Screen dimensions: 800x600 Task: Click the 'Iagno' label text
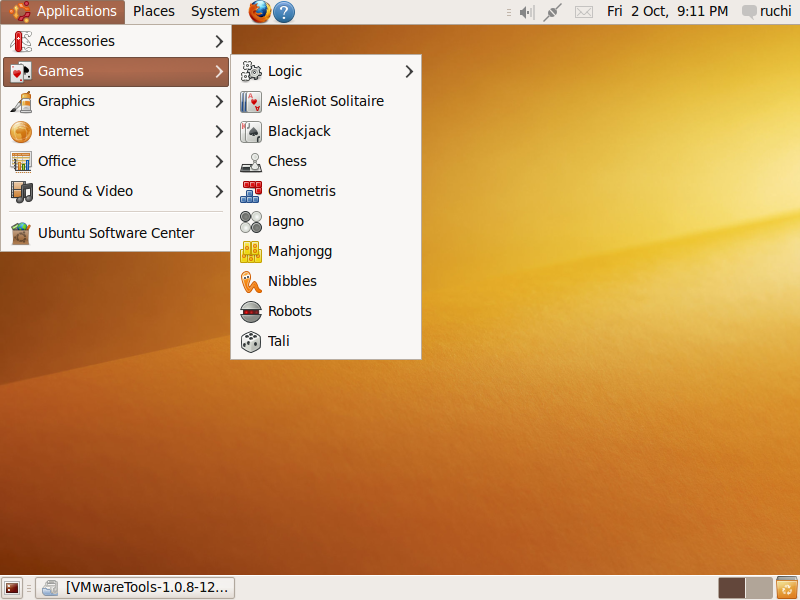286,221
